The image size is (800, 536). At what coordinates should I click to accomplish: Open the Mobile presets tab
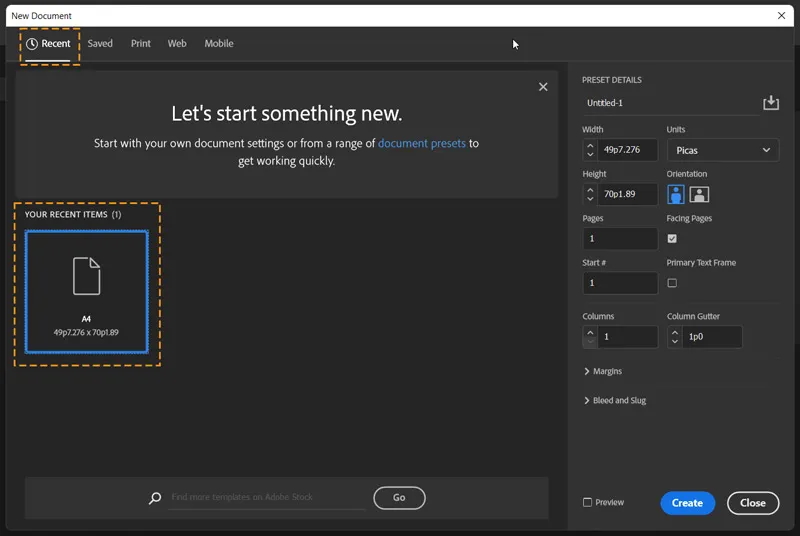219,44
